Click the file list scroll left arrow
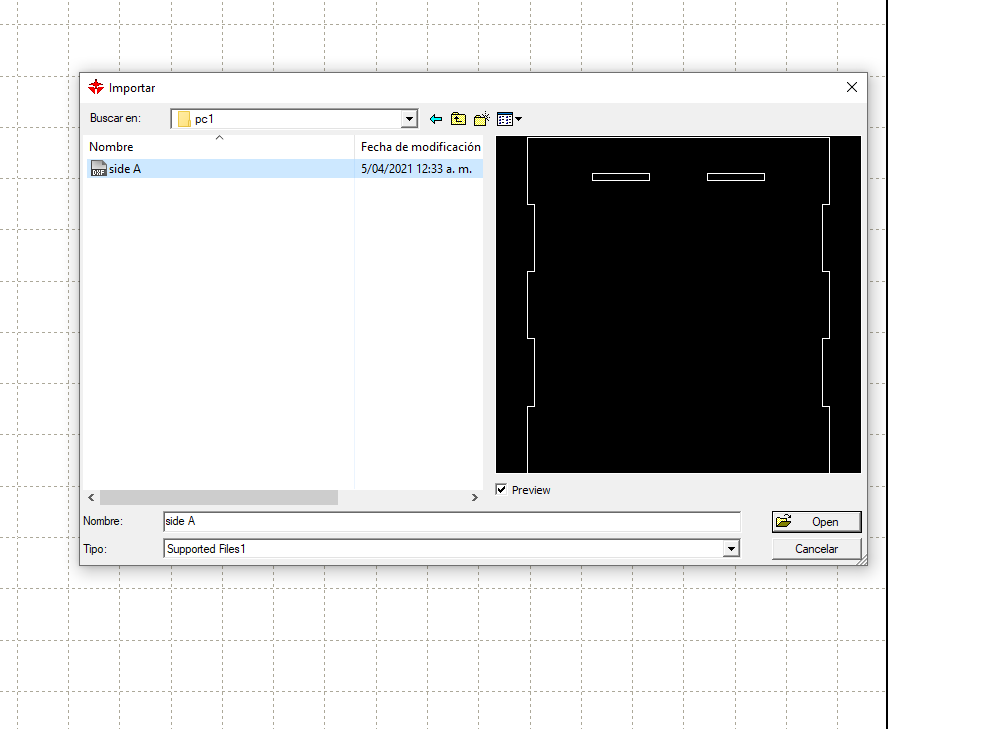996x729 pixels. point(91,497)
